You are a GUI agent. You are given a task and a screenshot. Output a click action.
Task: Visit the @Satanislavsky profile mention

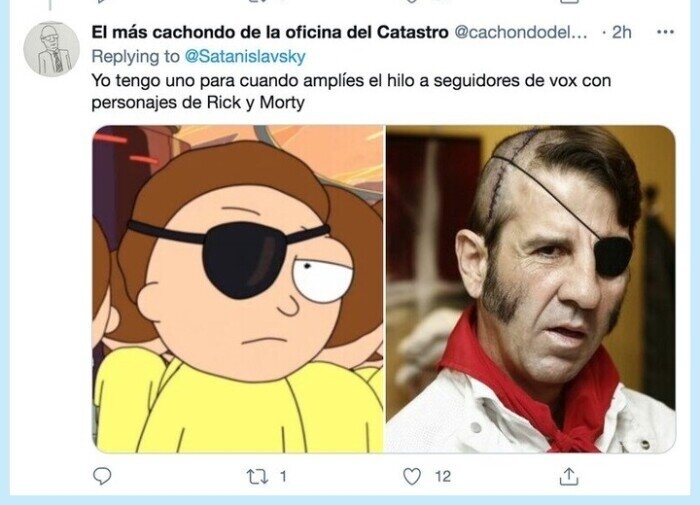[245, 57]
